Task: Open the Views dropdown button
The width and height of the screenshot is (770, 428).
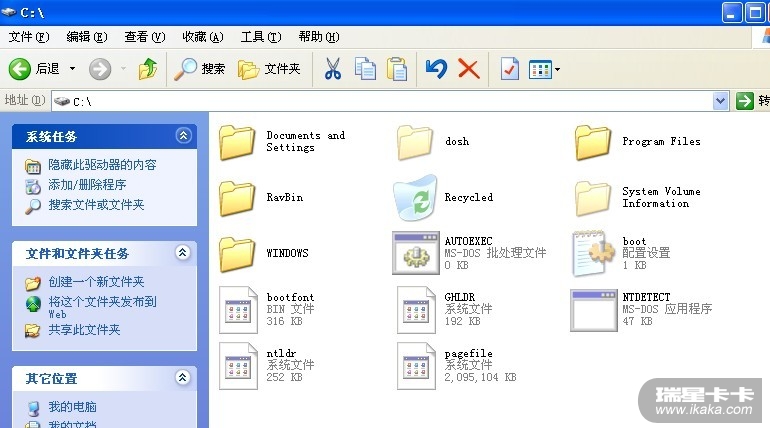Action: tap(544, 69)
